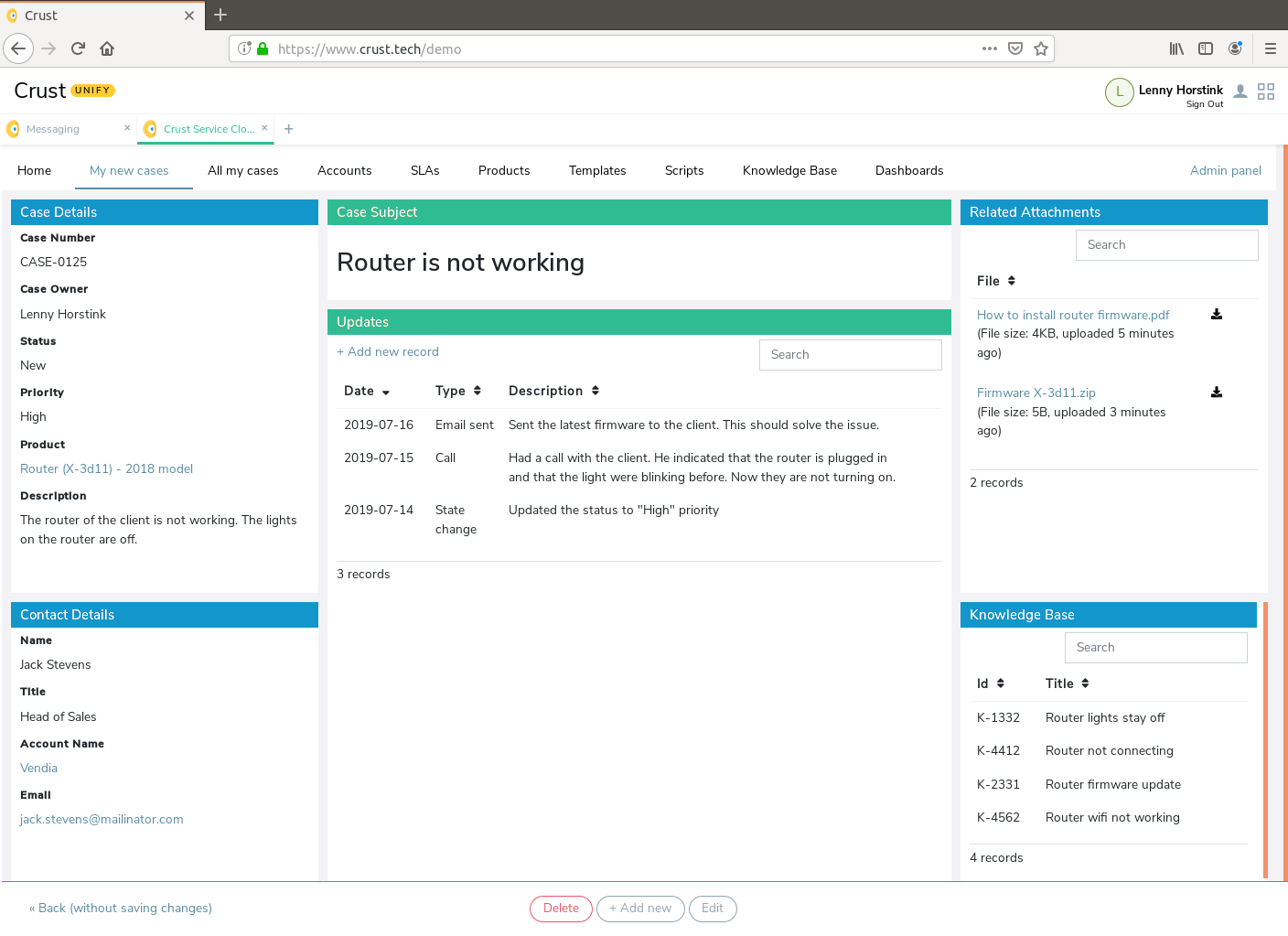Select K-1332 Router lights stay off row

(x=1109, y=717)
